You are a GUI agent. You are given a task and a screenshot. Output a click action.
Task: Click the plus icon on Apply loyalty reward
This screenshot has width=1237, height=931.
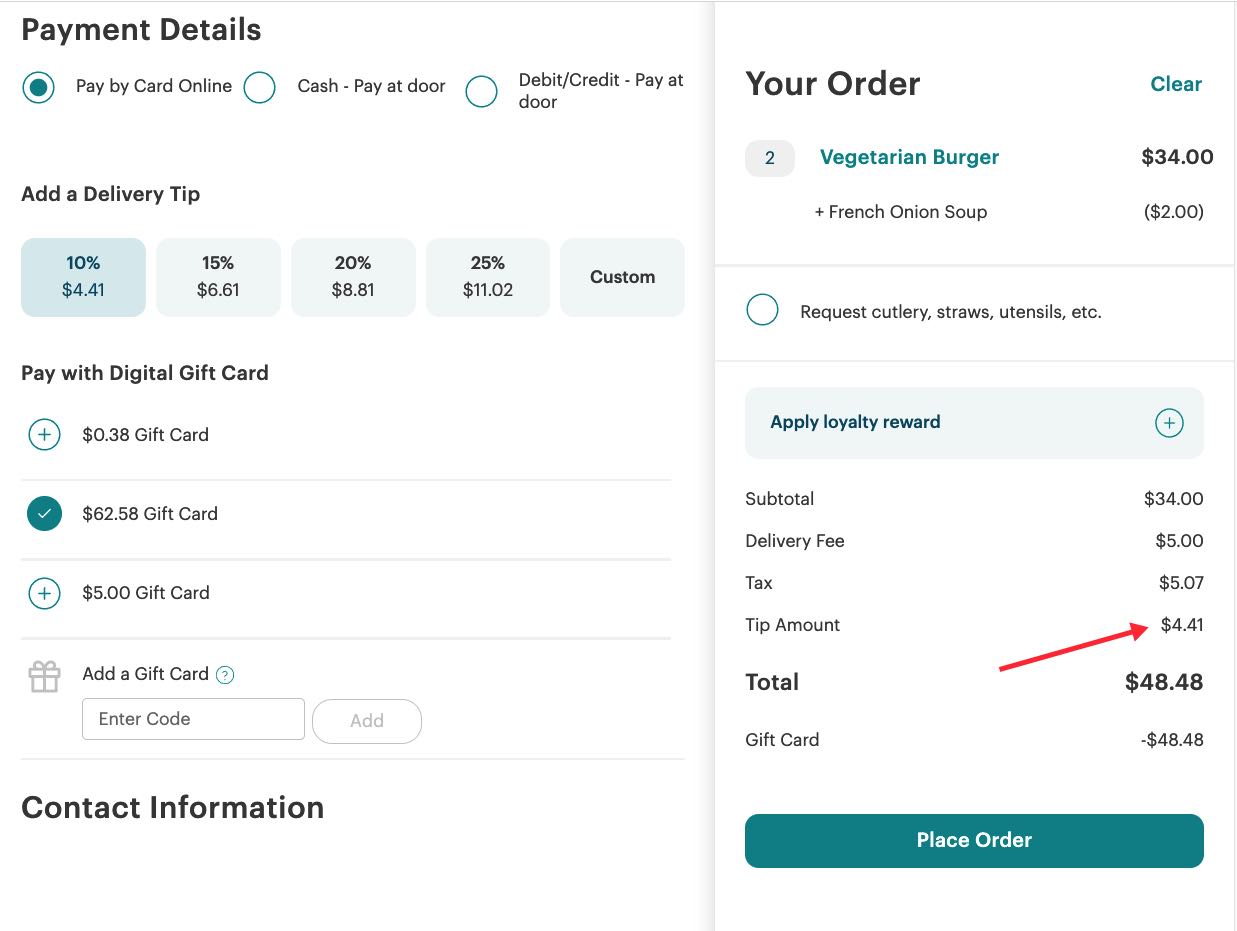(x=1168, y=422)
